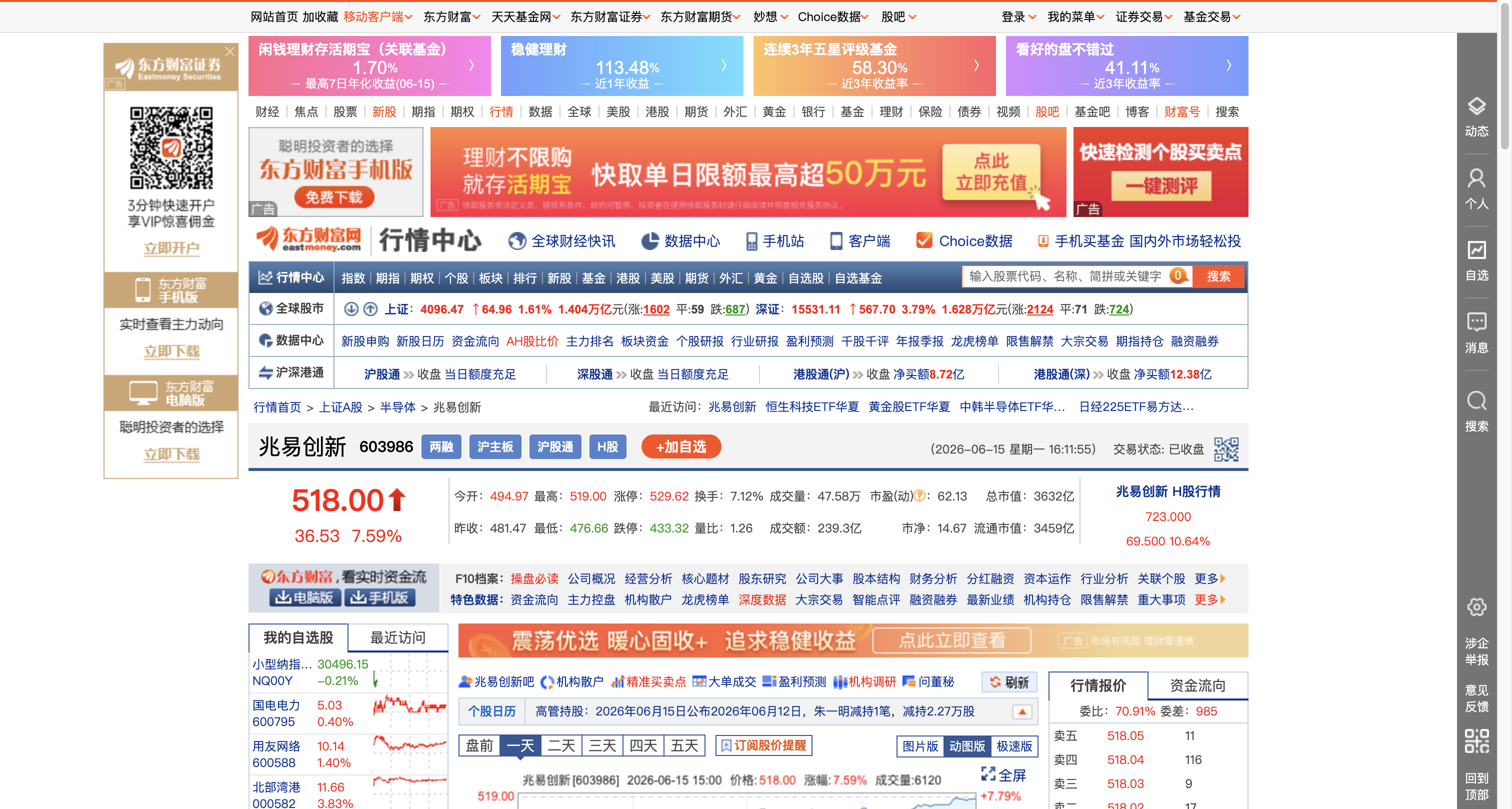Switch to the 资金流向 tab
This screenshot has width=1512, height=809.
click(x=1197, y=685)
